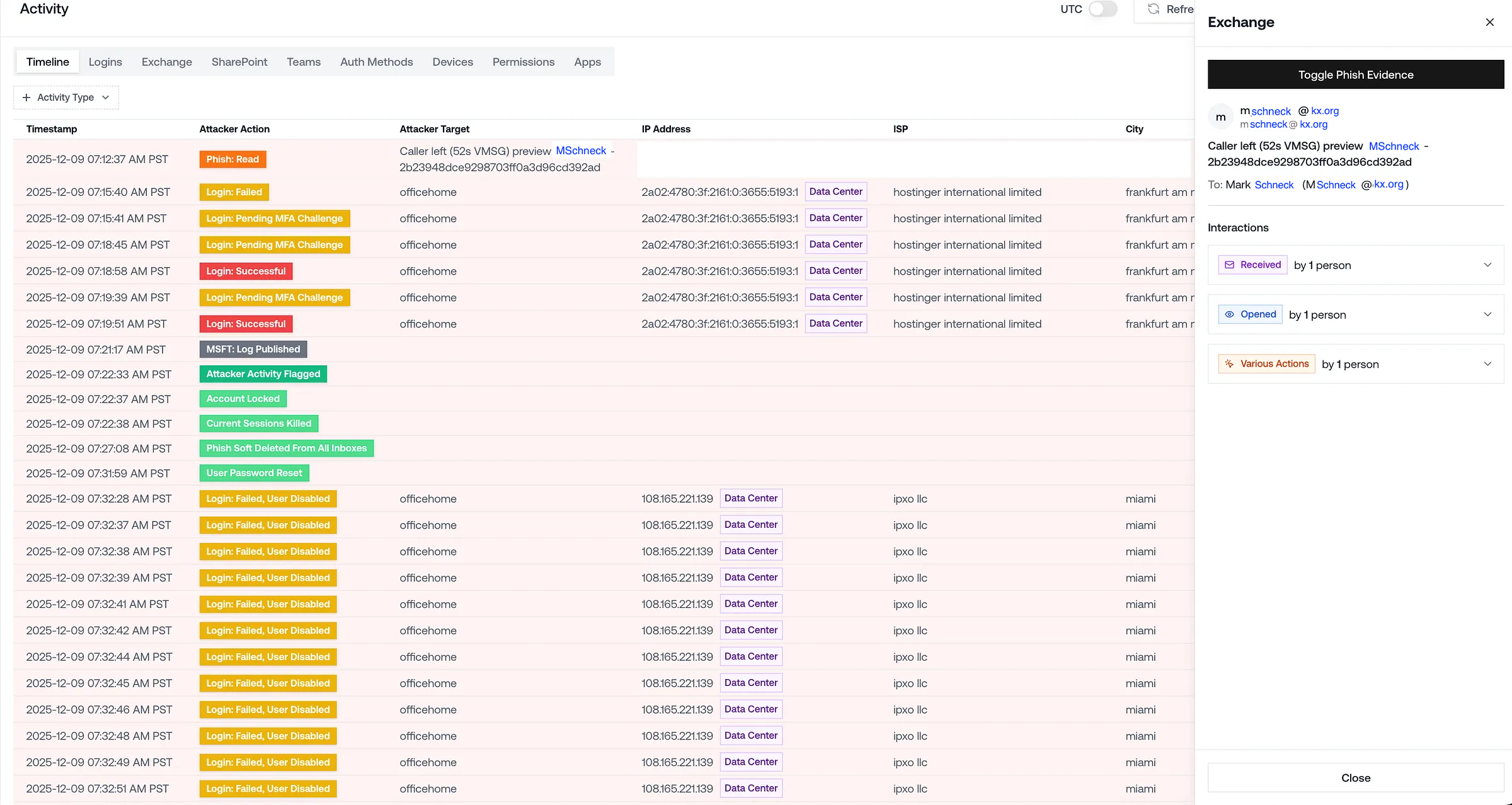Click the Toggle Phish Evidence button
Image resolution: width=1512 pixels, height=805 pixels.
click(x=1356, y=74)
